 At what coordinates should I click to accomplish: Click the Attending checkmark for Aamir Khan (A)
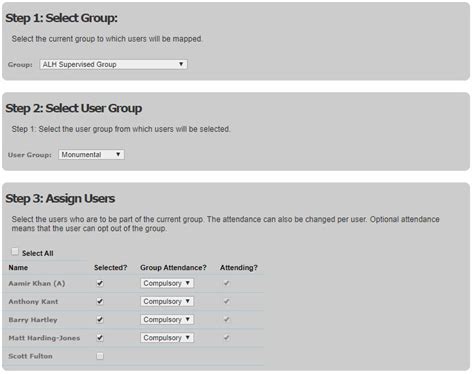click(x=226, y=283)
